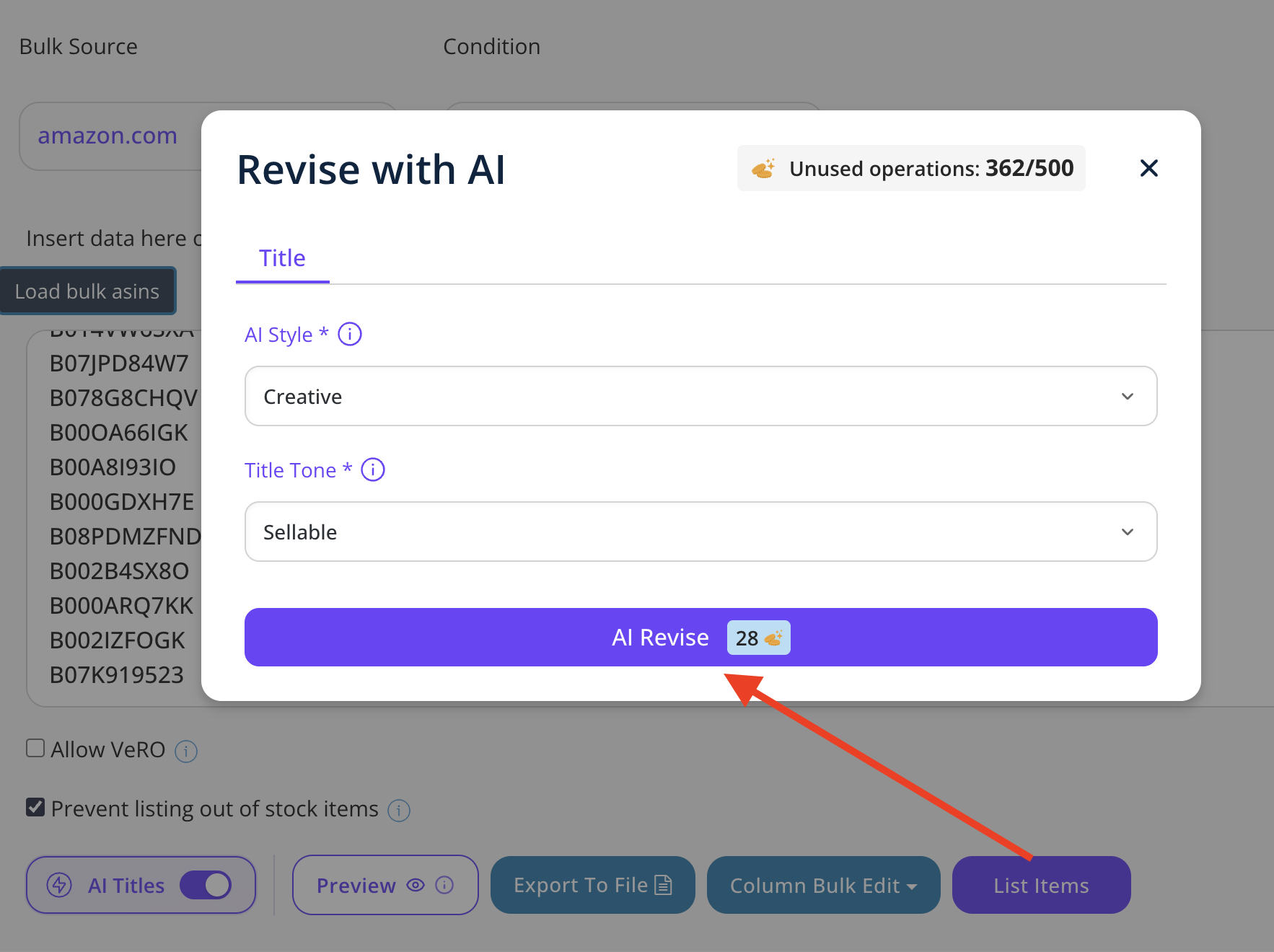This screenshot has width=1274, height=952.
Task: Click the Allow VeRO info icon
Action: coord(186,752)
